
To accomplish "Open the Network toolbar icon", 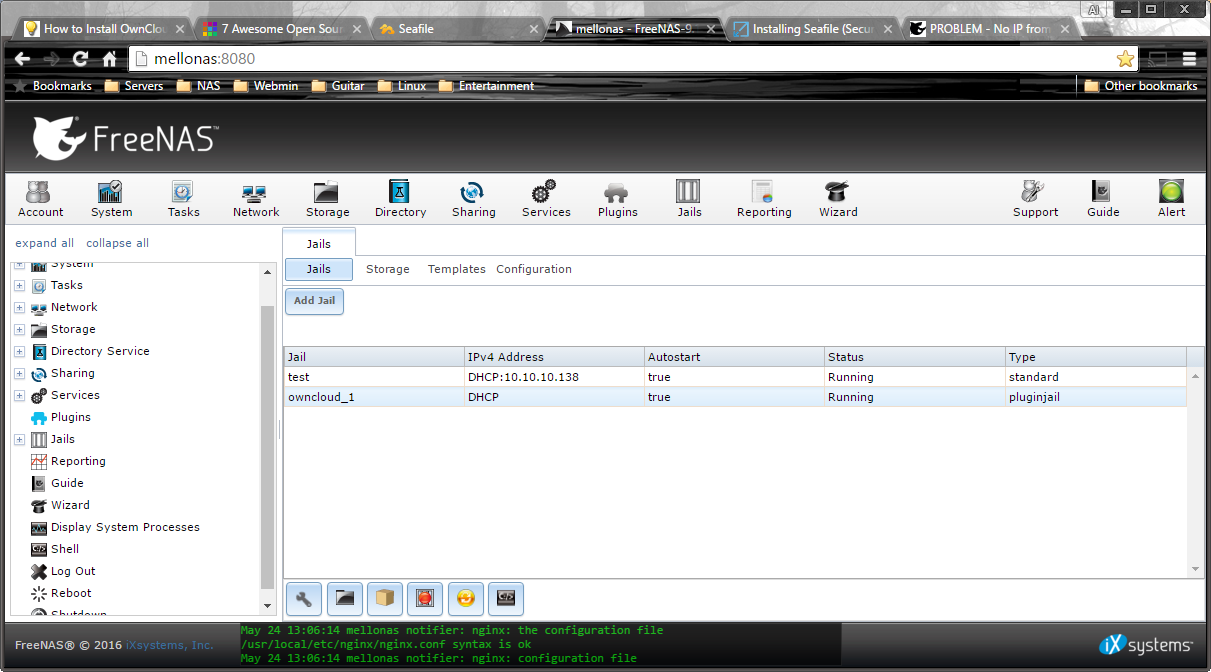I will pos(256,199).
